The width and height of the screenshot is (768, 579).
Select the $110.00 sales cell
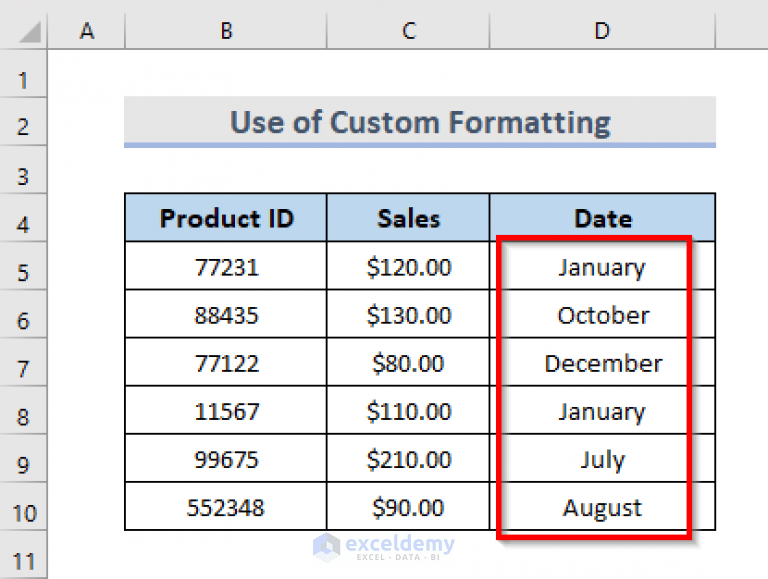[x=408, y=410]
